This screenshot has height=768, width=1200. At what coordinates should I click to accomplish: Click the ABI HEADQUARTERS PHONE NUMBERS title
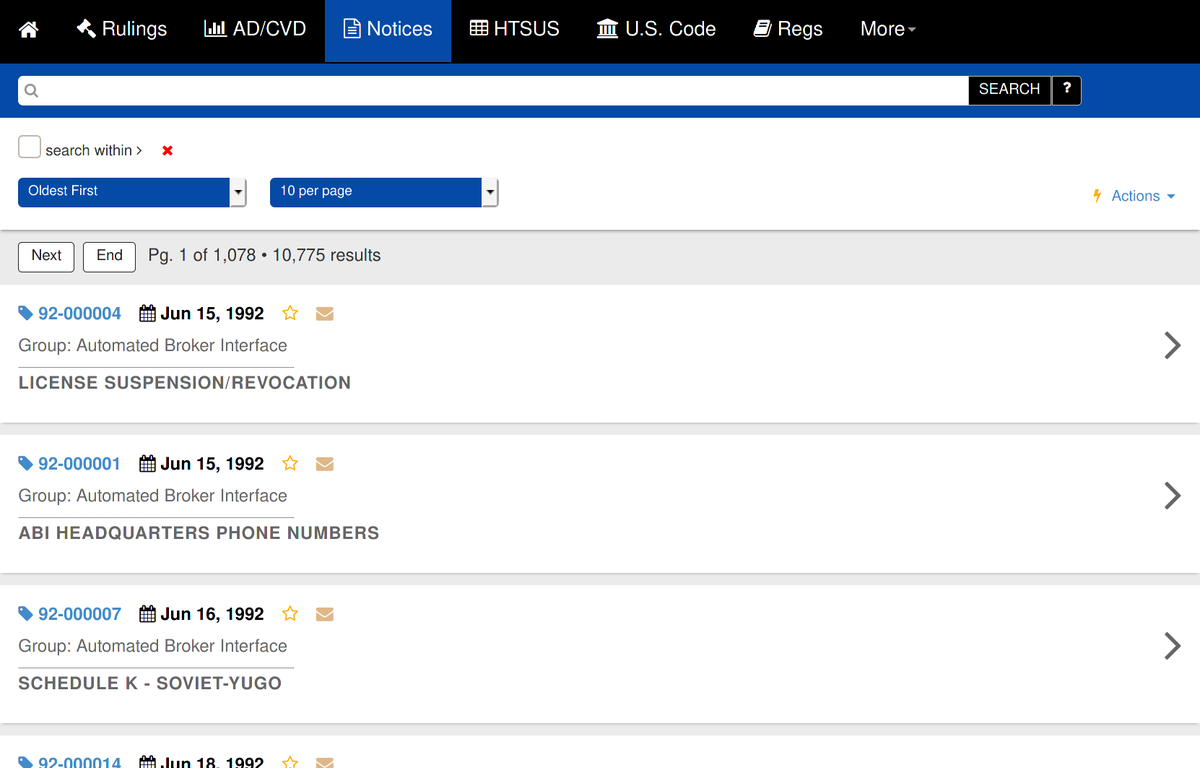coord(199,533)
